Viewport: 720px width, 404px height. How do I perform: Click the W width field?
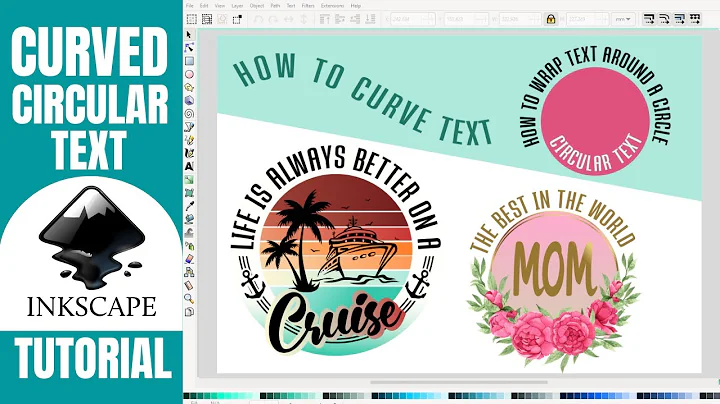[x=519, y=19]
